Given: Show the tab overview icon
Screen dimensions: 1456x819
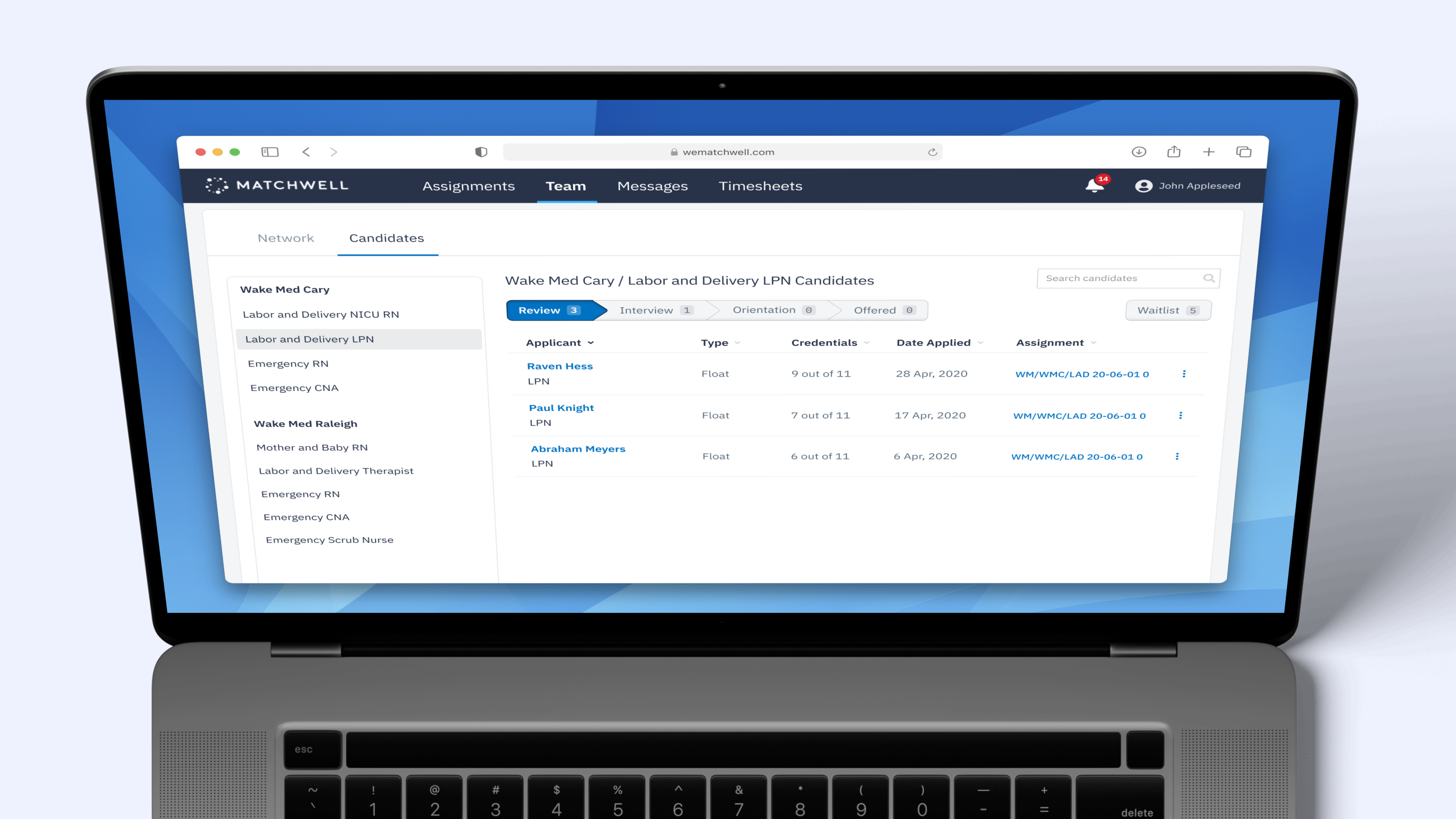Looking at the screenshot, I should 1244,152.
